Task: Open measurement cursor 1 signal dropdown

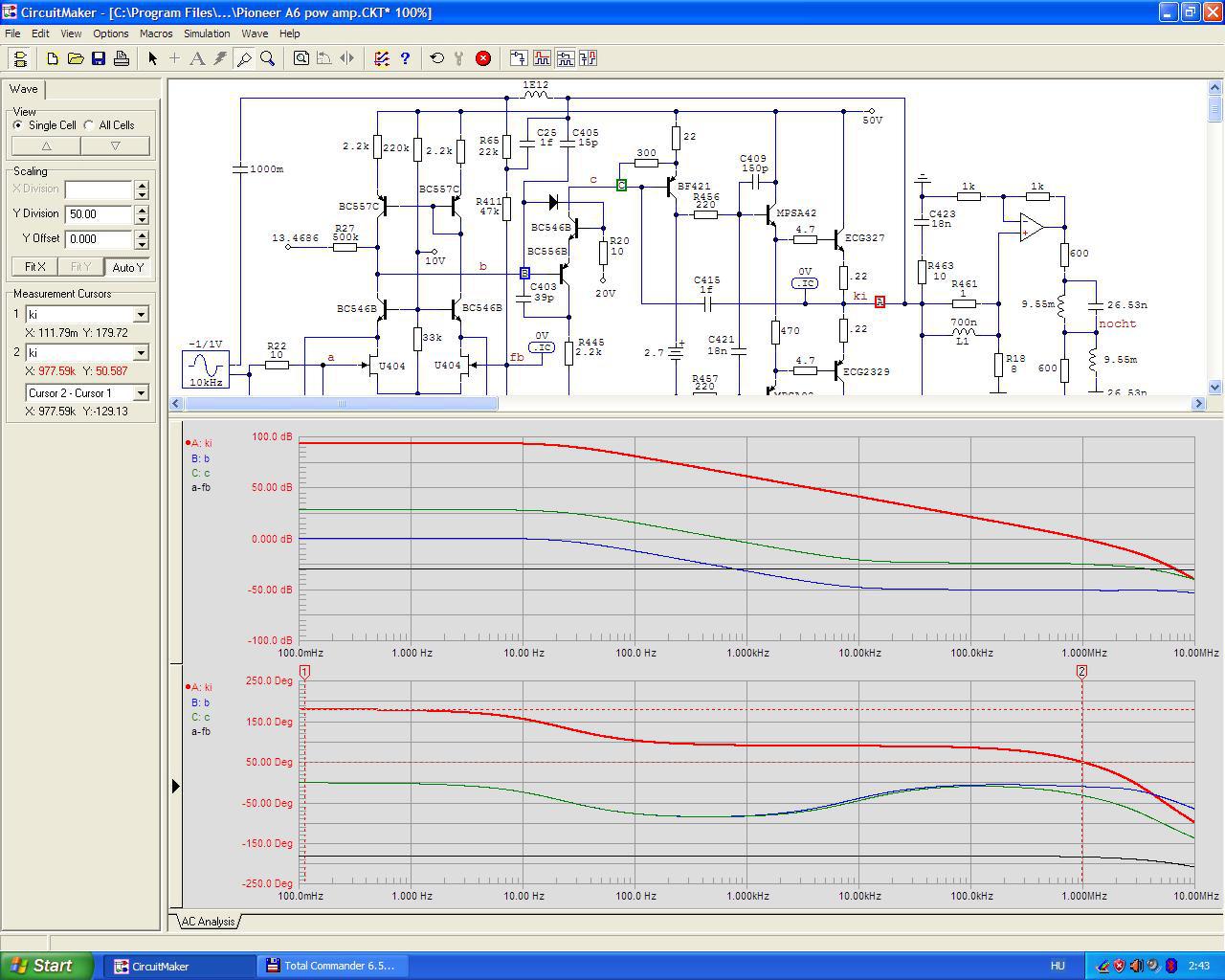Action: pos(141,315)
